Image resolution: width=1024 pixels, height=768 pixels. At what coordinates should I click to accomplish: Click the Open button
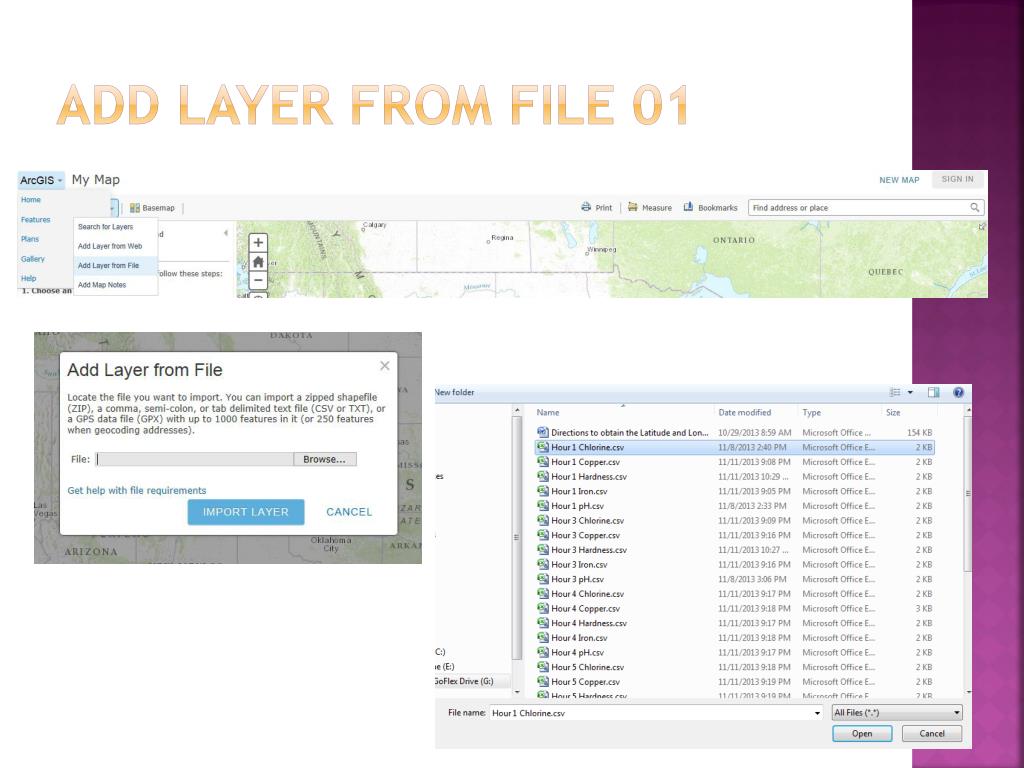pos(862,733)
